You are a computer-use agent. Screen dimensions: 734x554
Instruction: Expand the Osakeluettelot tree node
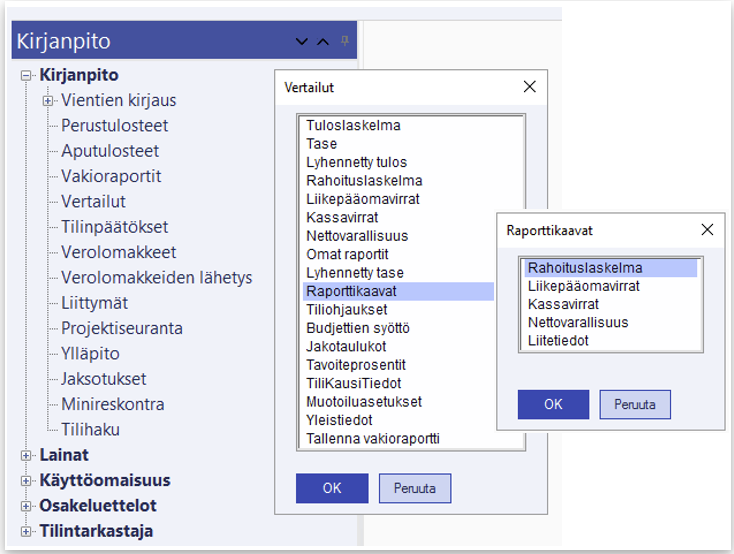coord(27,506)
